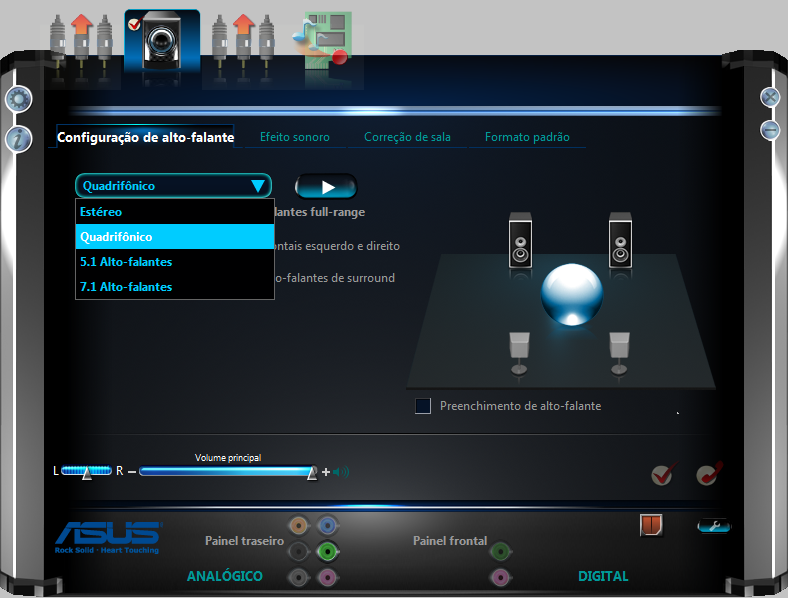Switch to the Efeito sonoro tab
The width and height of the screenshot is (788, 598).
[x=294, y=137]
